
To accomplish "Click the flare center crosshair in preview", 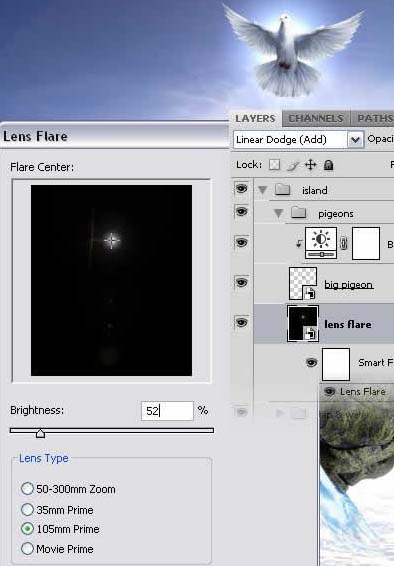I will [x=111, y=240].
